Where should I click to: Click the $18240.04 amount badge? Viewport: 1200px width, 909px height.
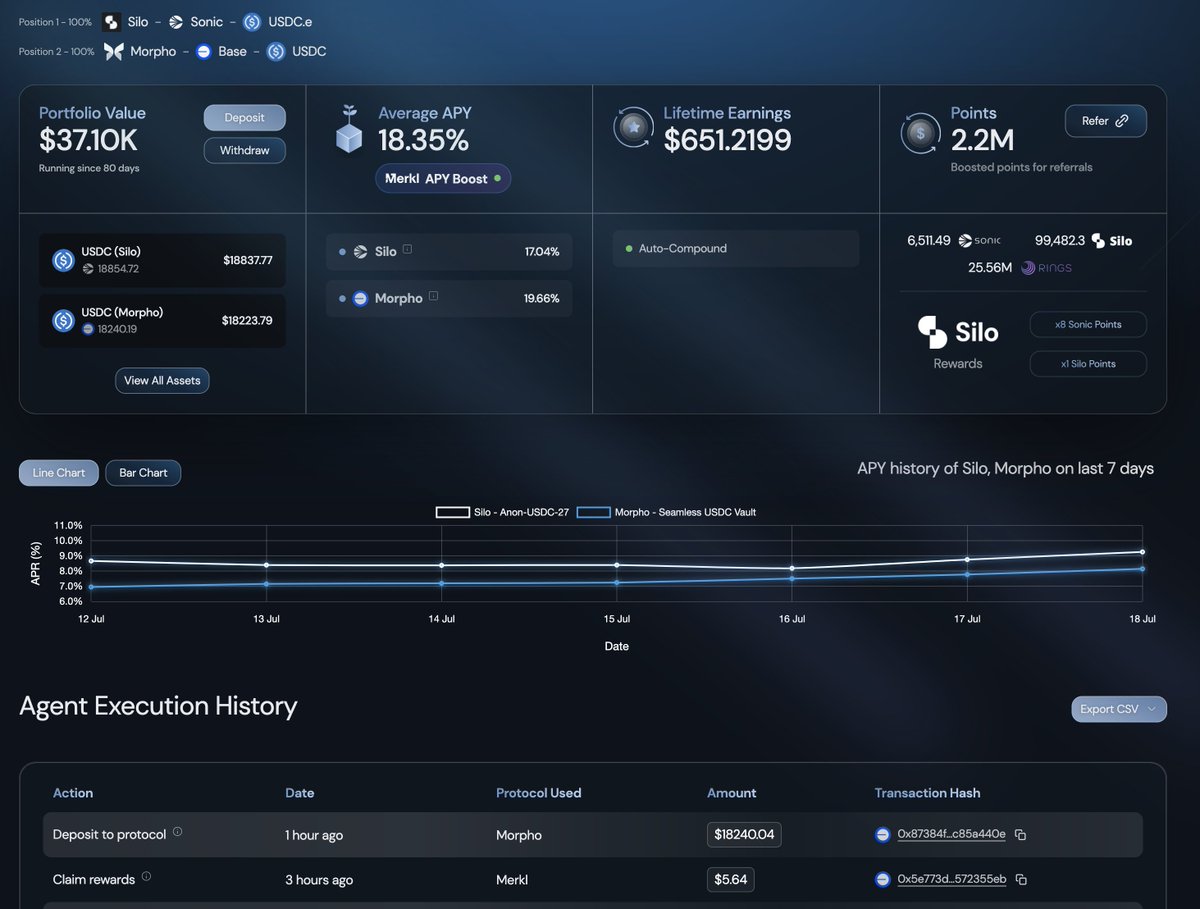point(744,834)
